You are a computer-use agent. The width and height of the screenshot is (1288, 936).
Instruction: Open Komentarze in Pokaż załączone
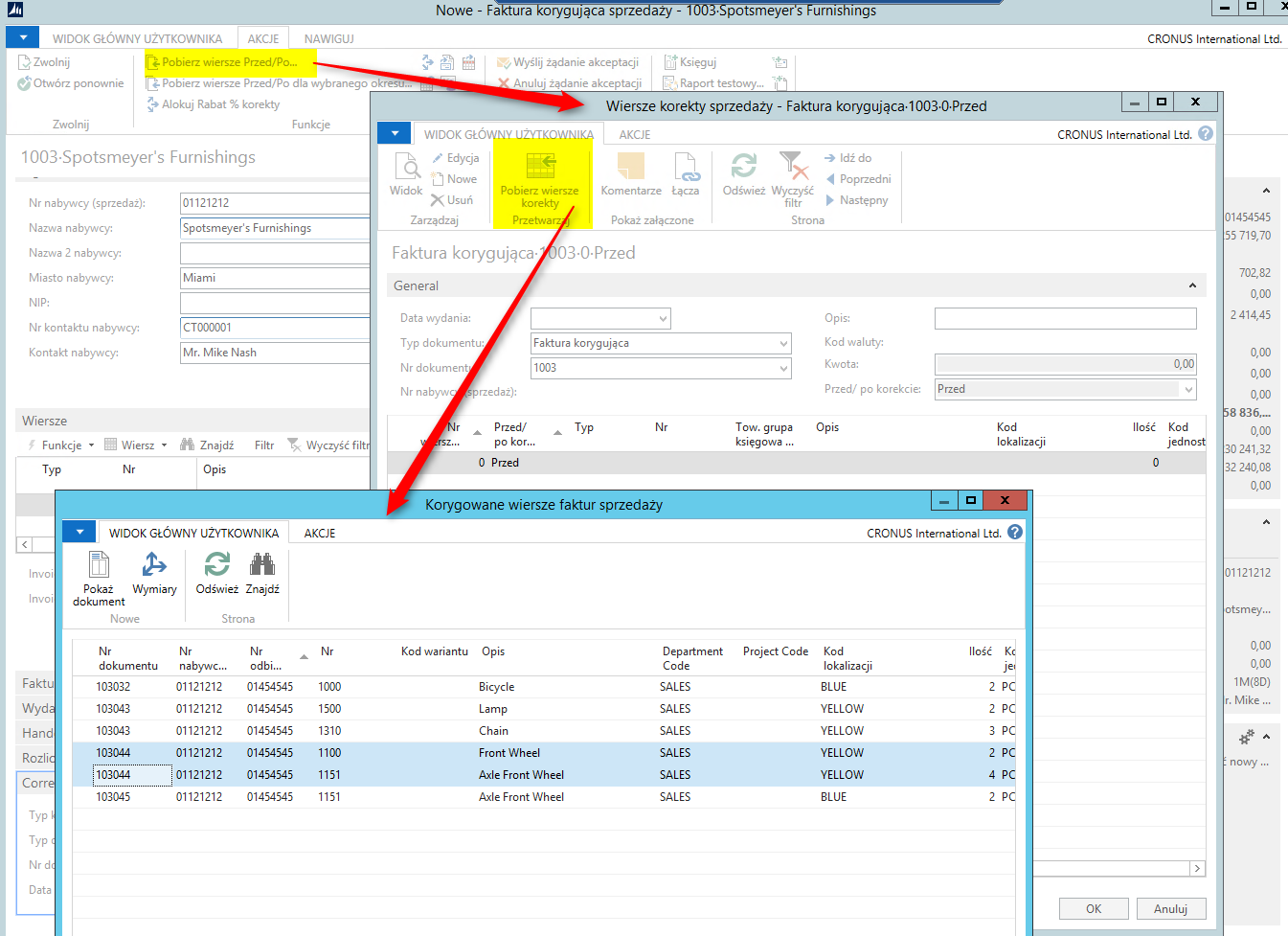click(x=631, y=174)
